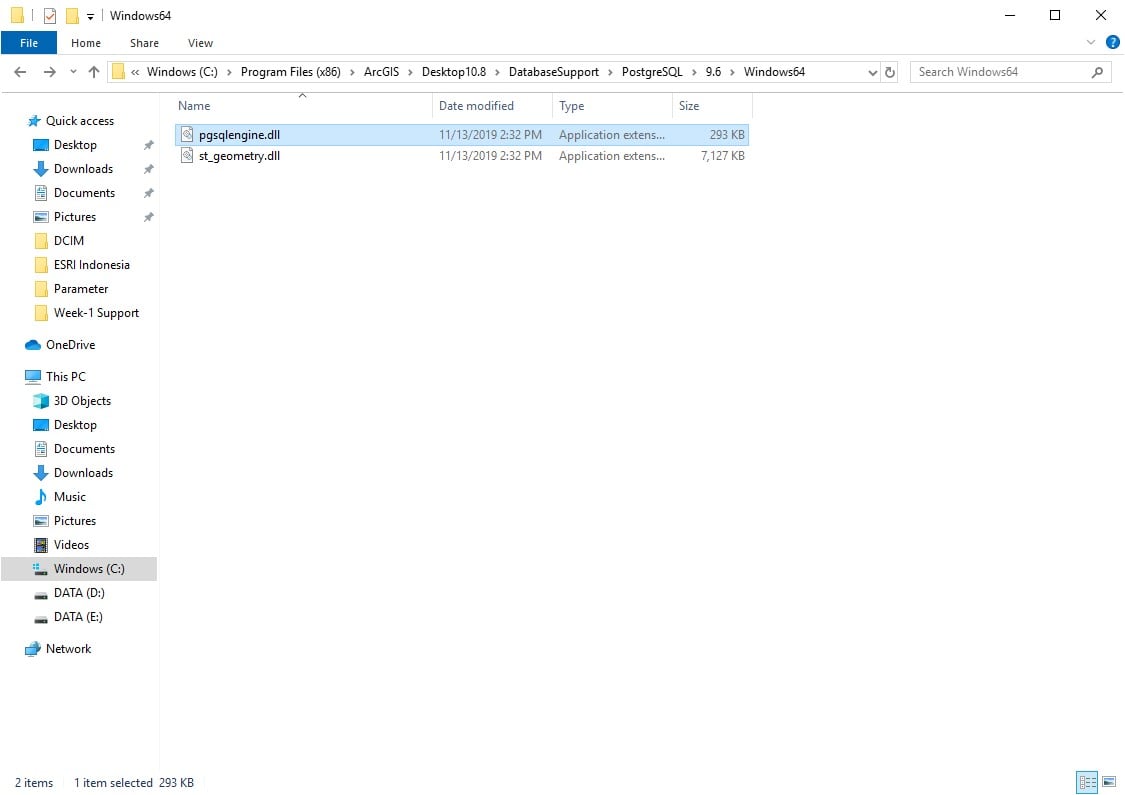The height and width of the screenshot is (795, 1125).
Task: Open the File menu tab
Action: [x=29, y=43]
